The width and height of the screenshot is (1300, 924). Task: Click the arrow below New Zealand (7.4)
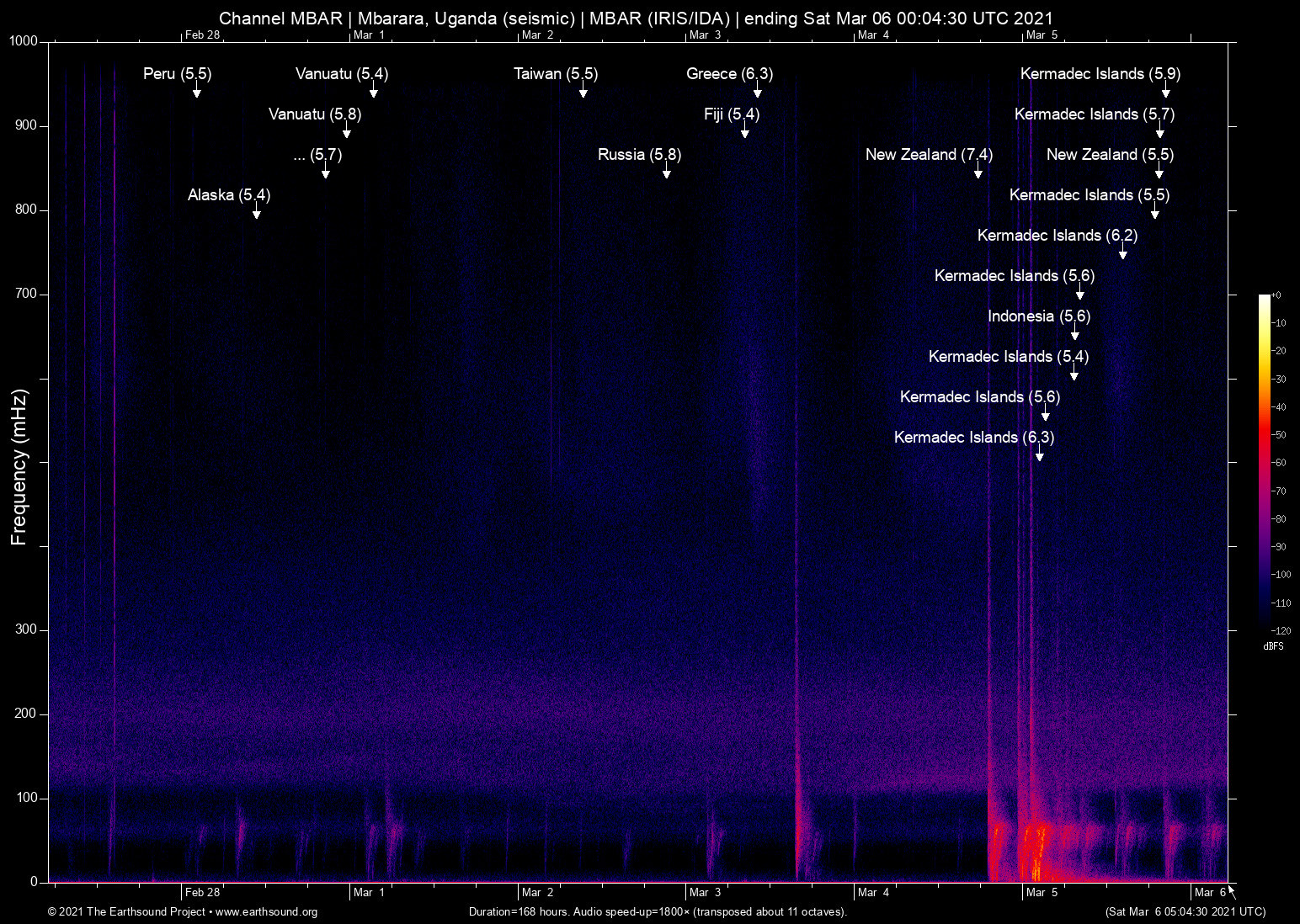coord(978,173)
